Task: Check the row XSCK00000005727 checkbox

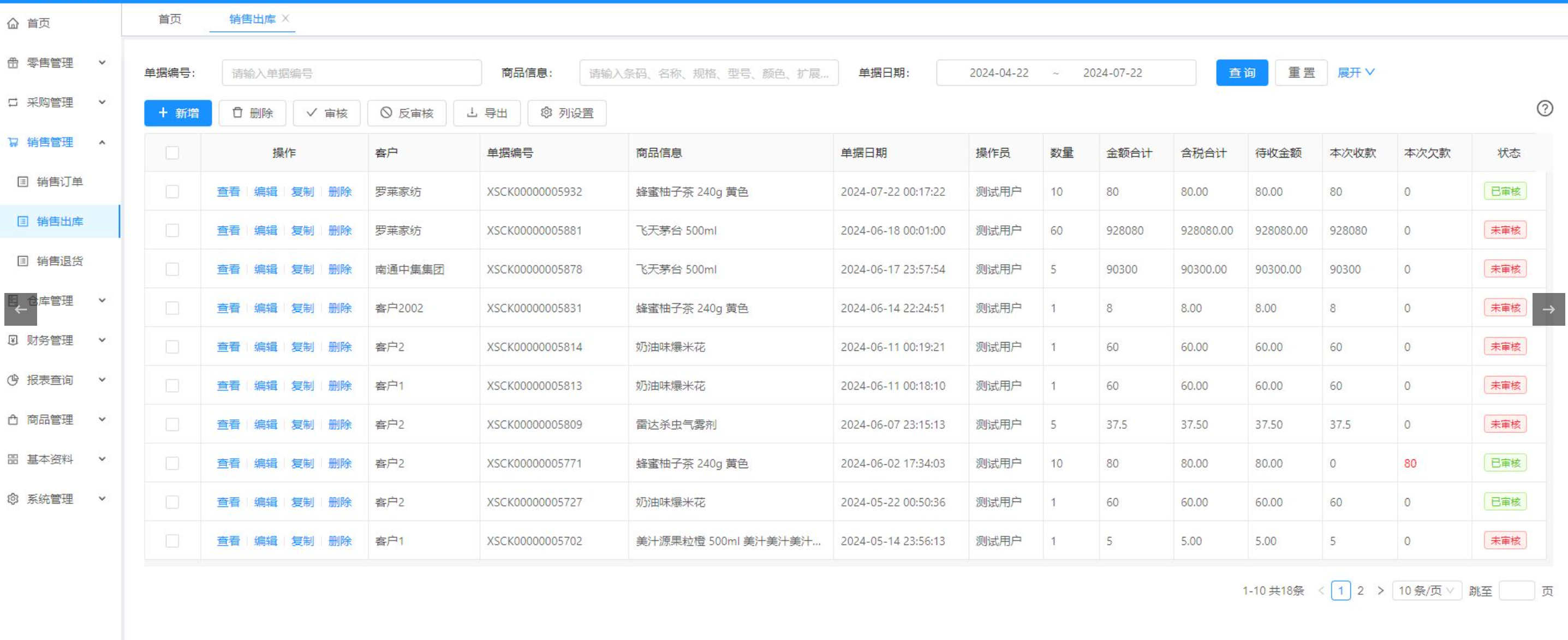Action: pyautogui.click(x=172, y=502)
